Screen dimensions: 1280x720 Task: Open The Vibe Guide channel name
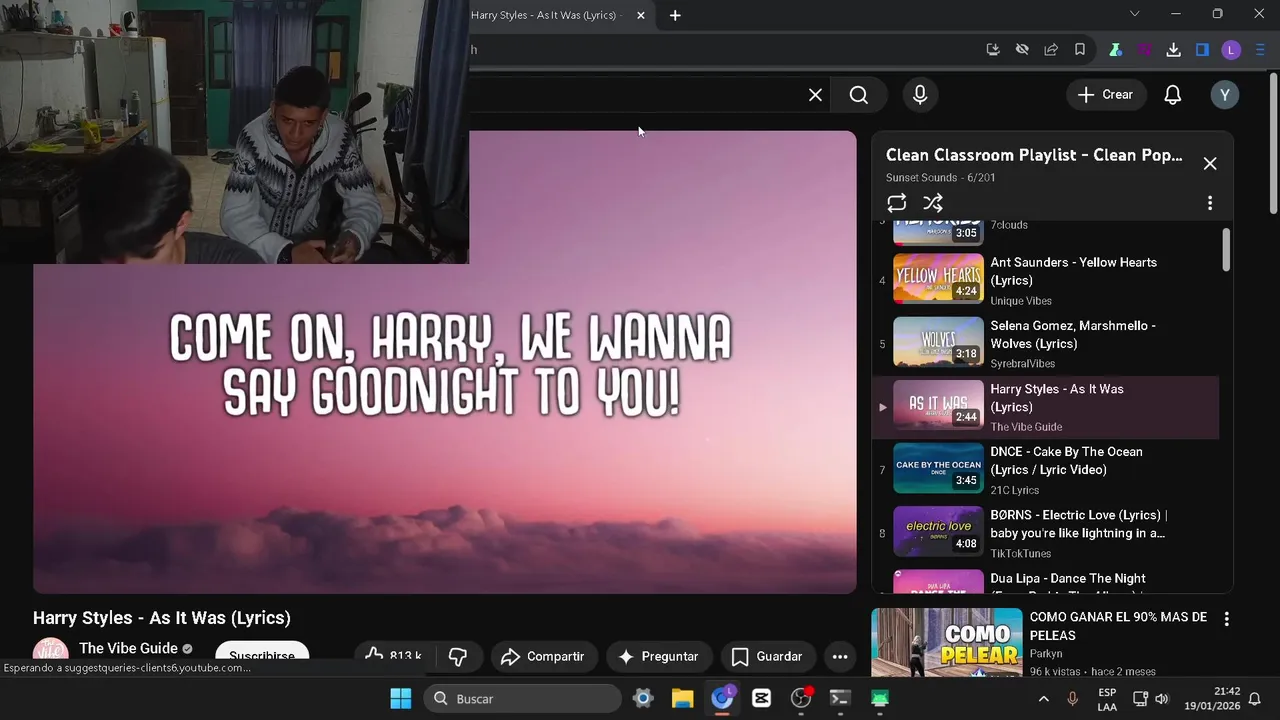point(128,648)
